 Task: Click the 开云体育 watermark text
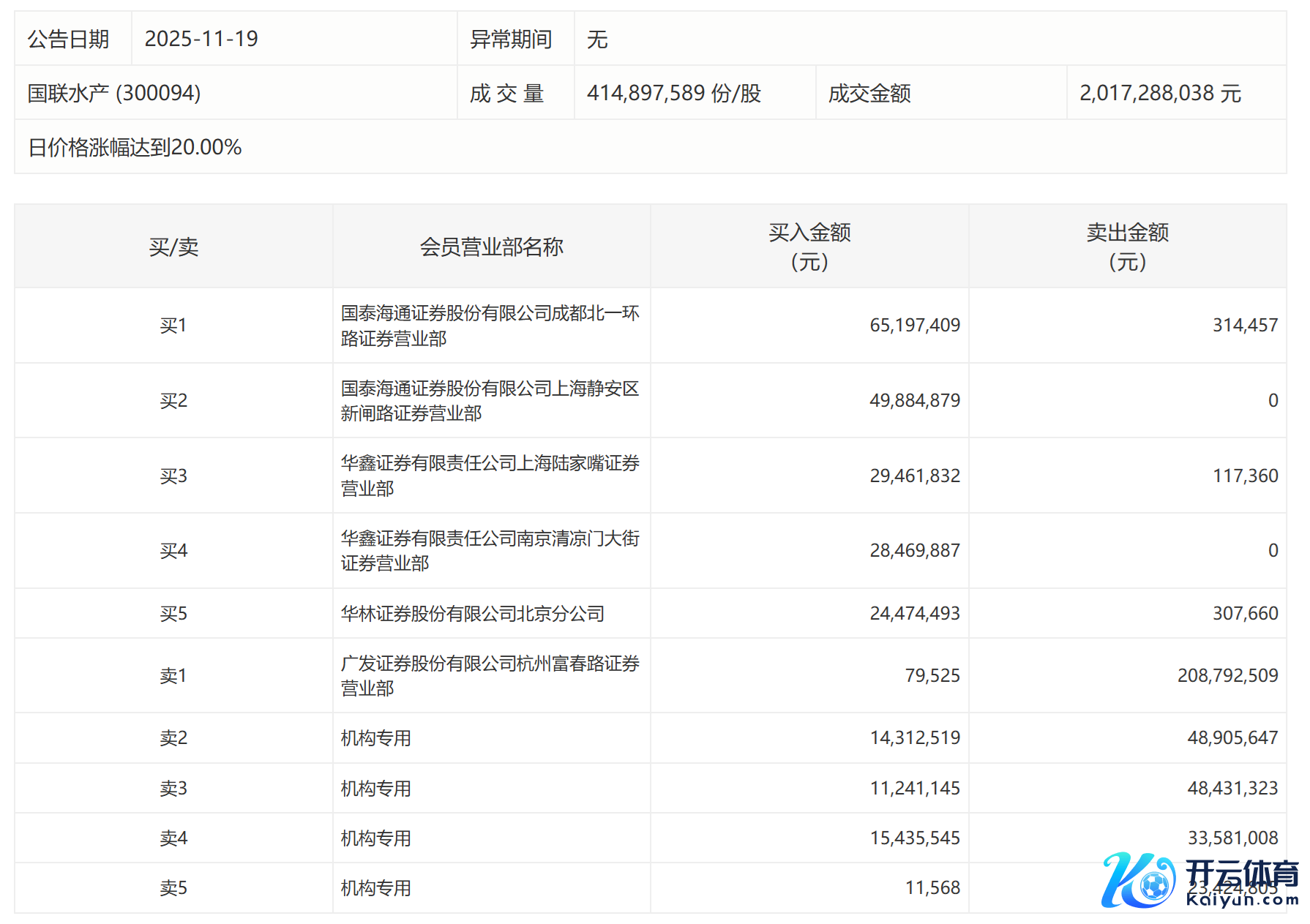coord(1241,874)
